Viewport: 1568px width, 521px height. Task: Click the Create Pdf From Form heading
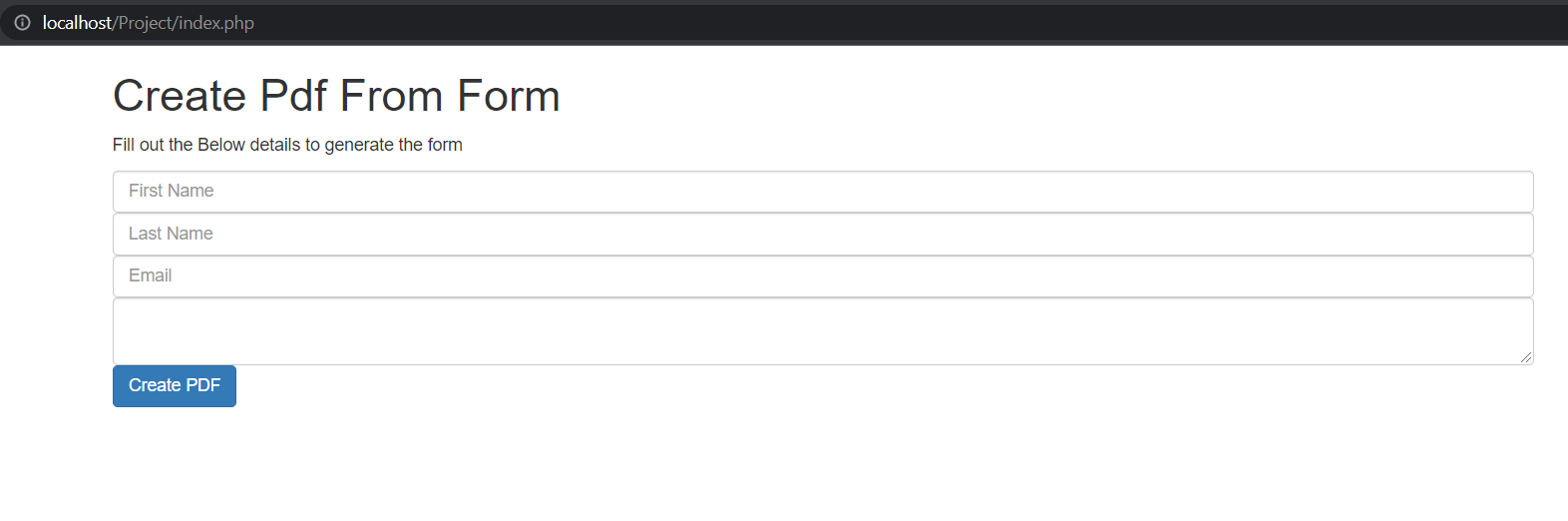tap(336, 96)
